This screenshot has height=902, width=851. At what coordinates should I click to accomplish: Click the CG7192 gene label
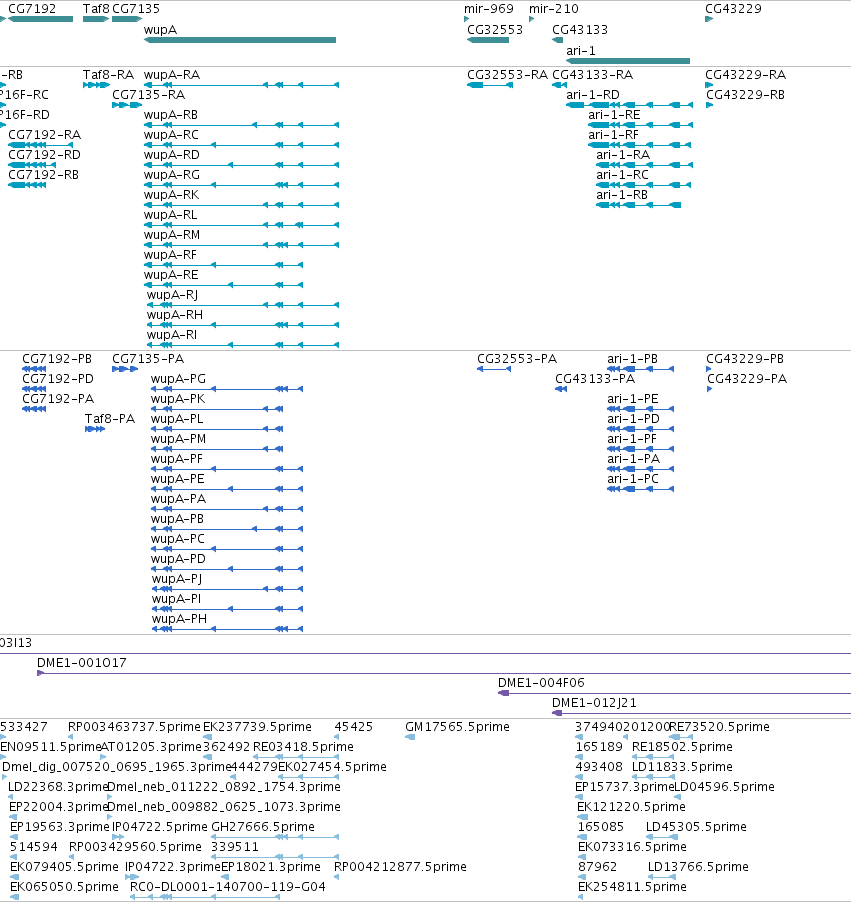32,9
